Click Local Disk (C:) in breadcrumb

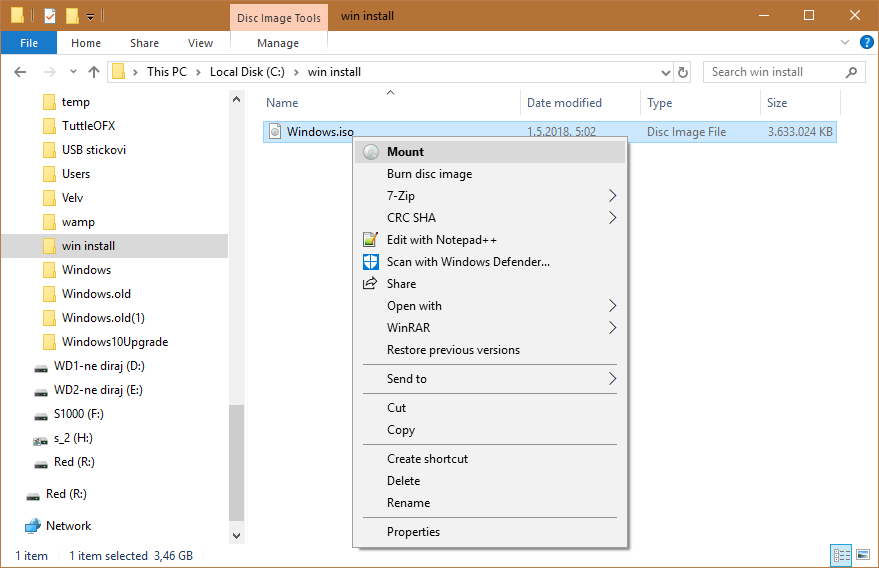pyautogui.click(x=247, y=72)
